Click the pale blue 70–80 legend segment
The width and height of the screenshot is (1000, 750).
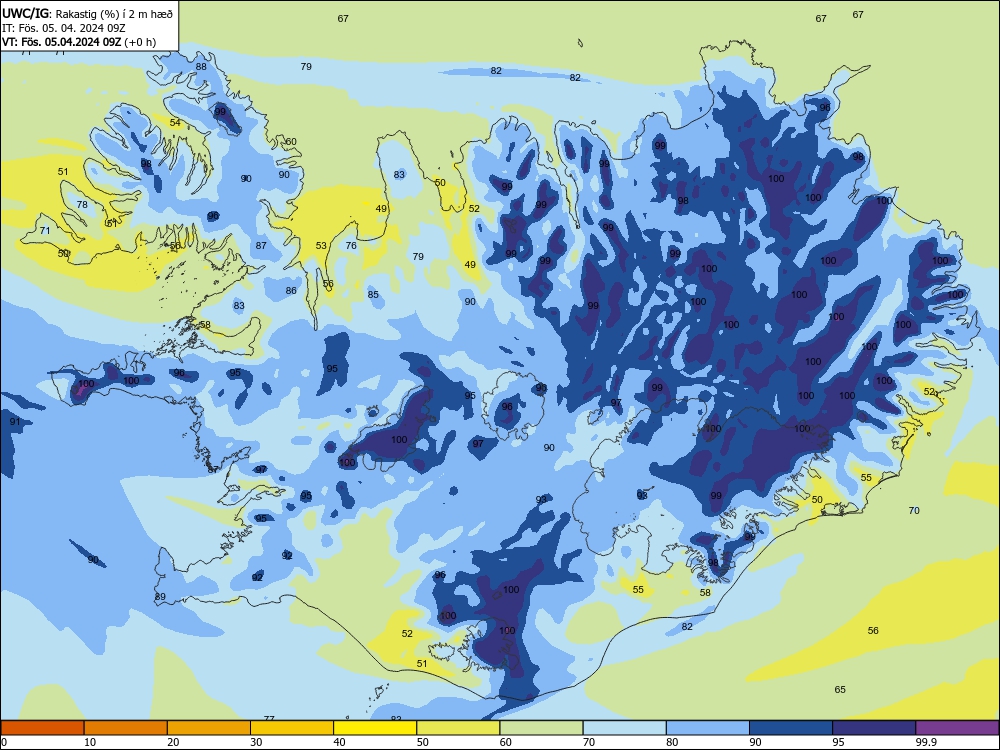624,728
